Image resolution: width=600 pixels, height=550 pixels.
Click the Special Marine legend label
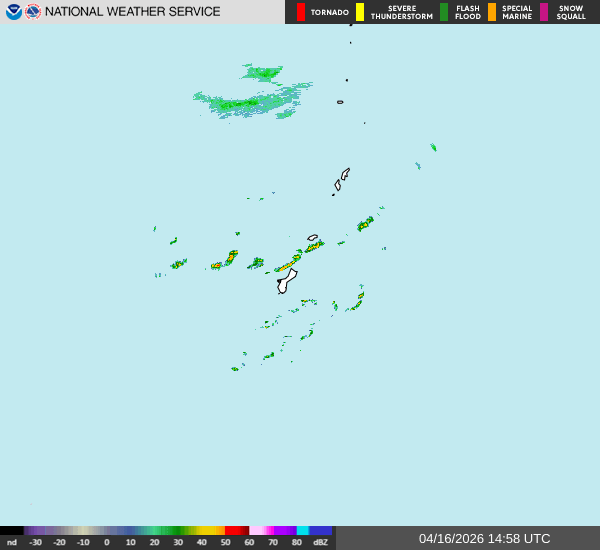[517, 12]
